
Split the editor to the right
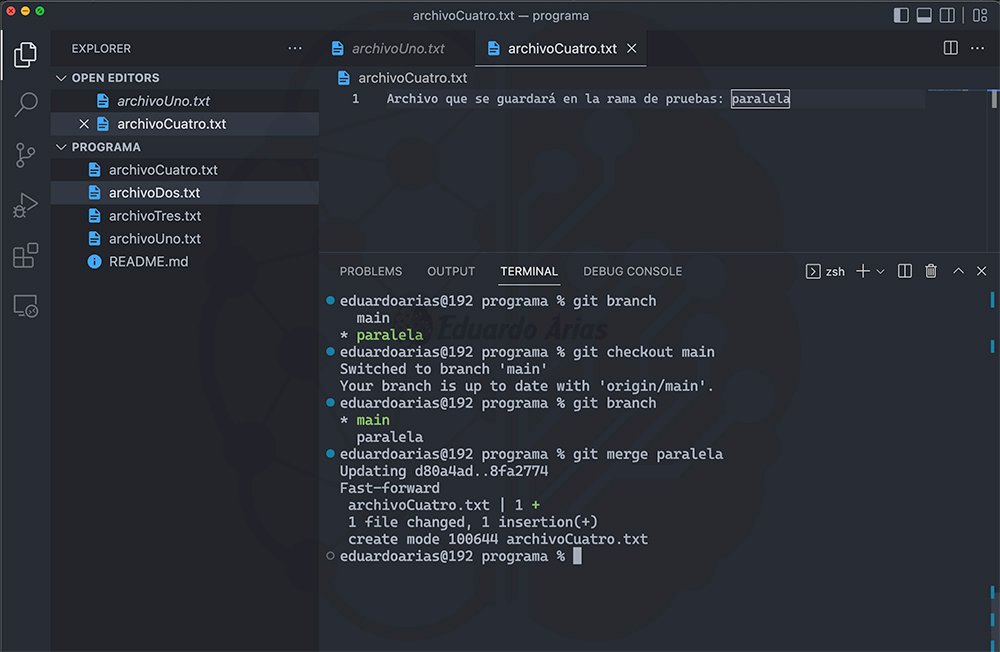(951, 48)
